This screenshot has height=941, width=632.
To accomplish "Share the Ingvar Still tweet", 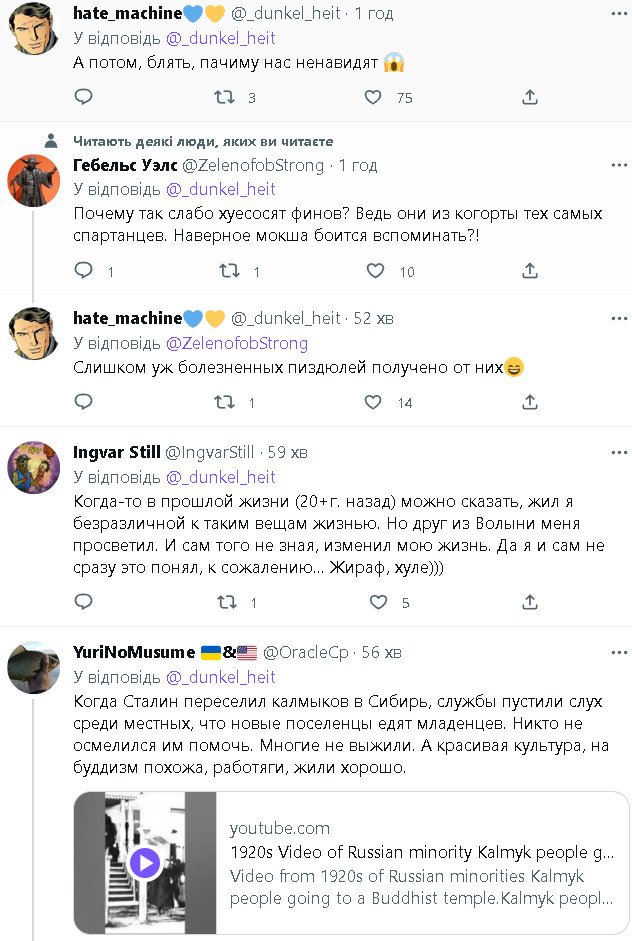I will (530, 603).
